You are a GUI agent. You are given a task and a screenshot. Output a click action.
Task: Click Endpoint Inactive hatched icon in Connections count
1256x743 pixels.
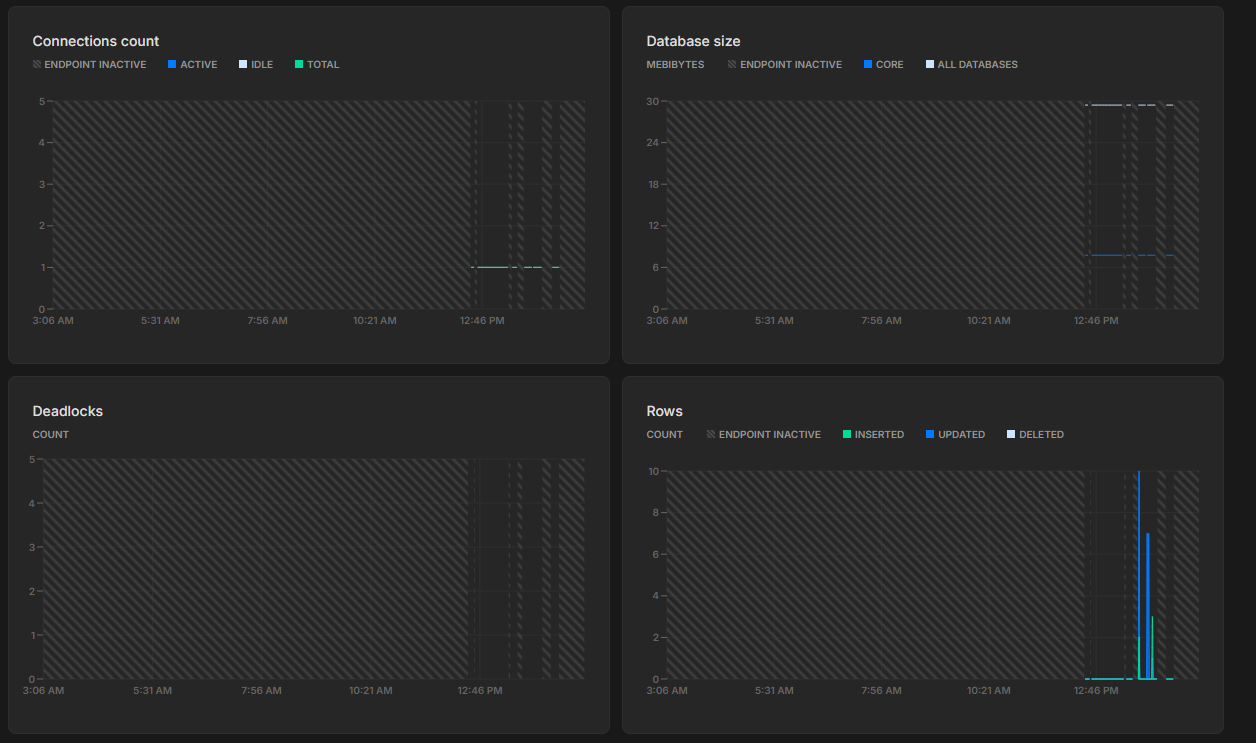[37, 64]
